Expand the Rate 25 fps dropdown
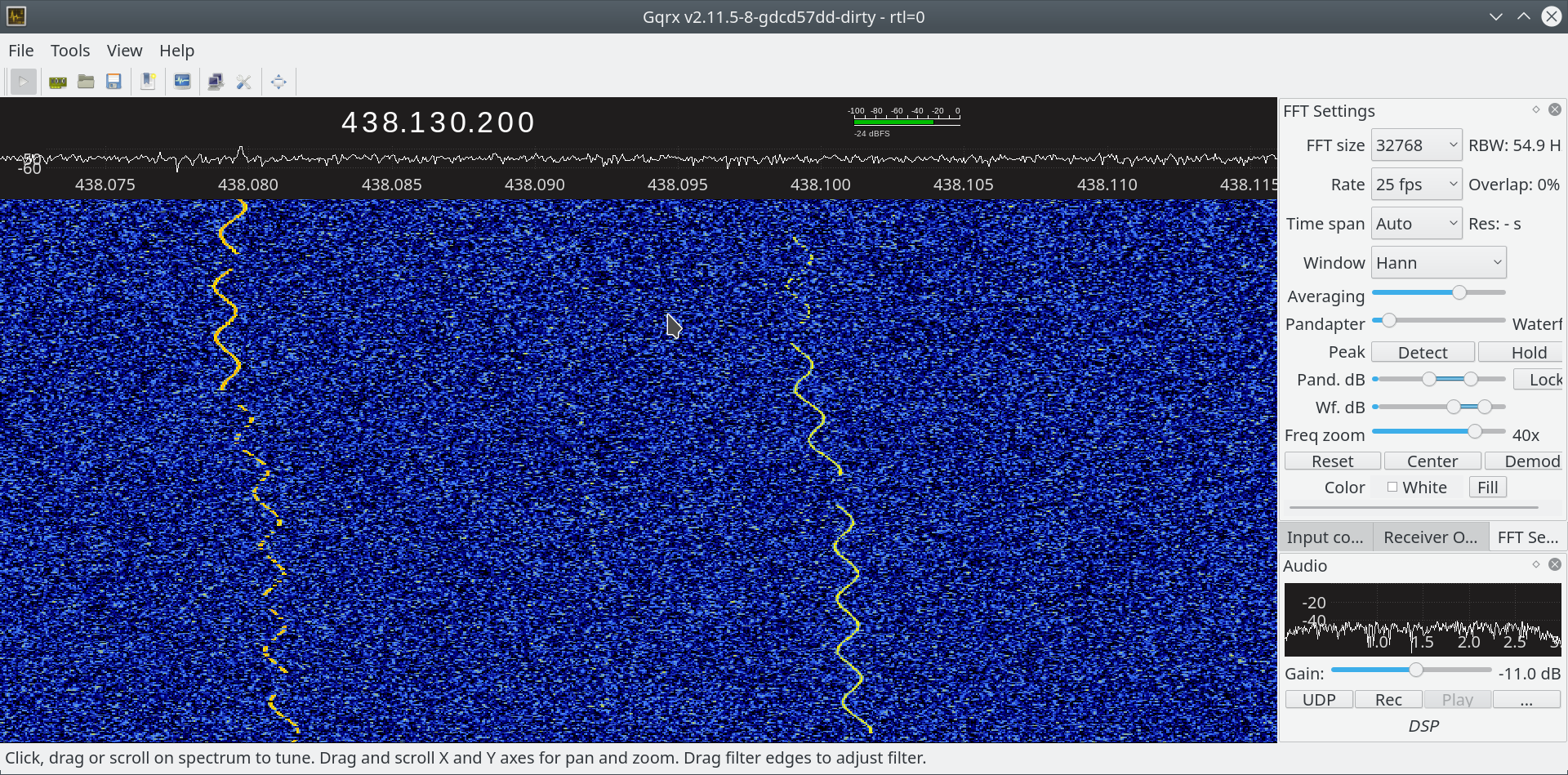 coord(1415,185)
